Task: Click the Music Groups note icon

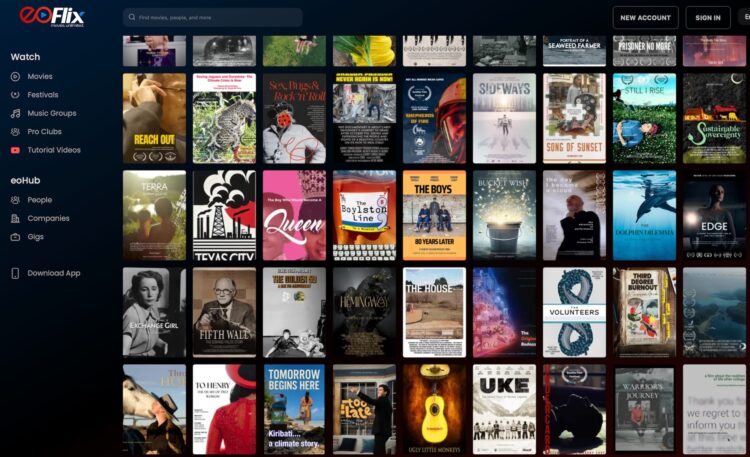Action: [x=15, y=113]
